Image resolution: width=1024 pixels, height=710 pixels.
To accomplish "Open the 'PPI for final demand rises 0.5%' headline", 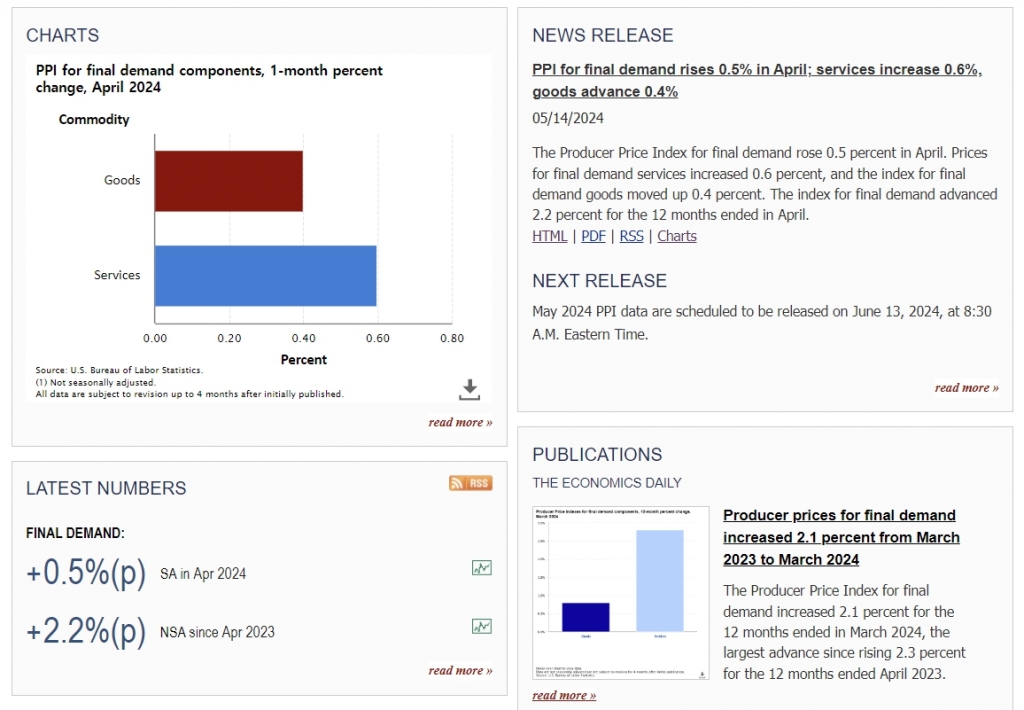I will [x=756, y=81].
